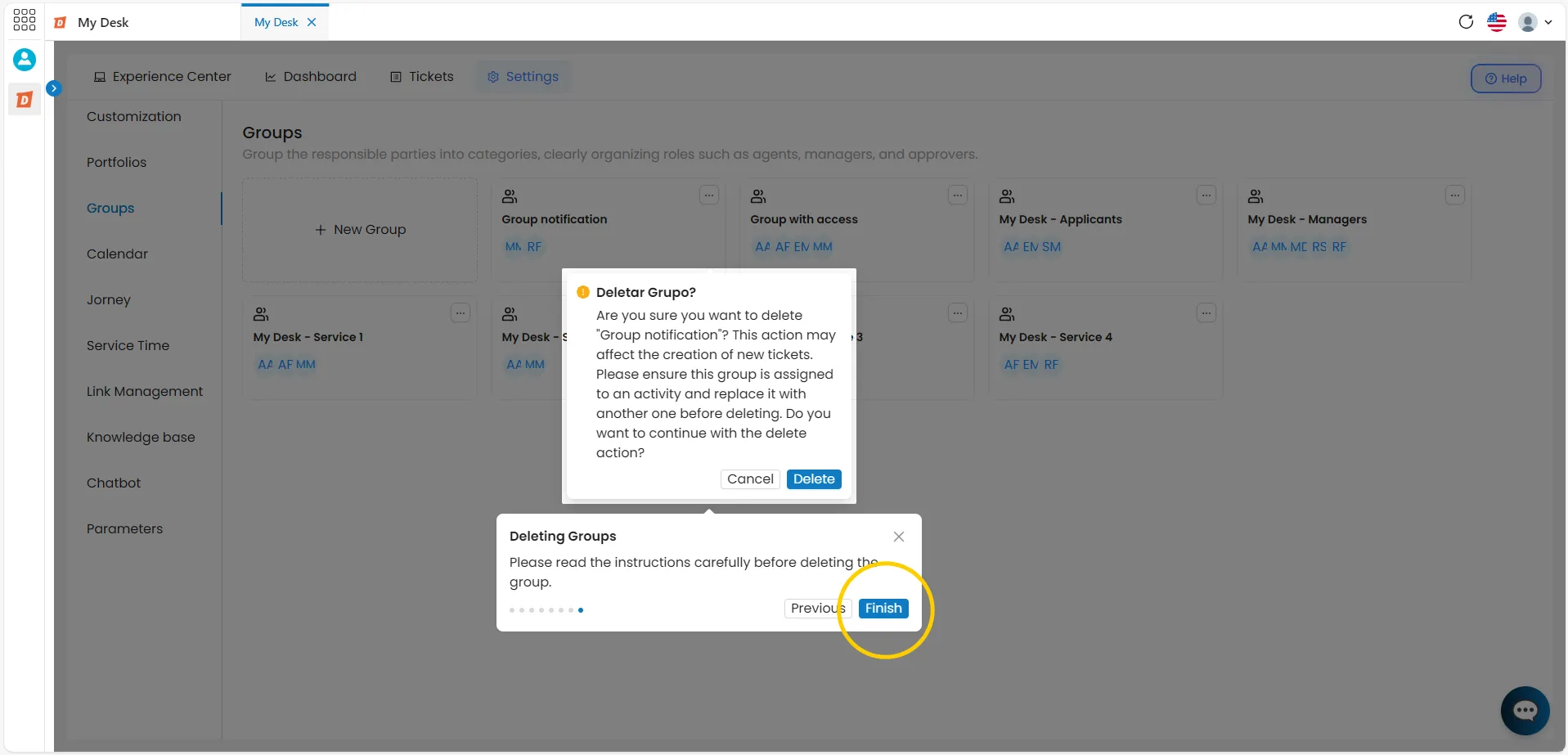Select Groups in settings sidebar
Image resolution: width=1568 pixels, height=755 pixels.
(x=110, y=209)
